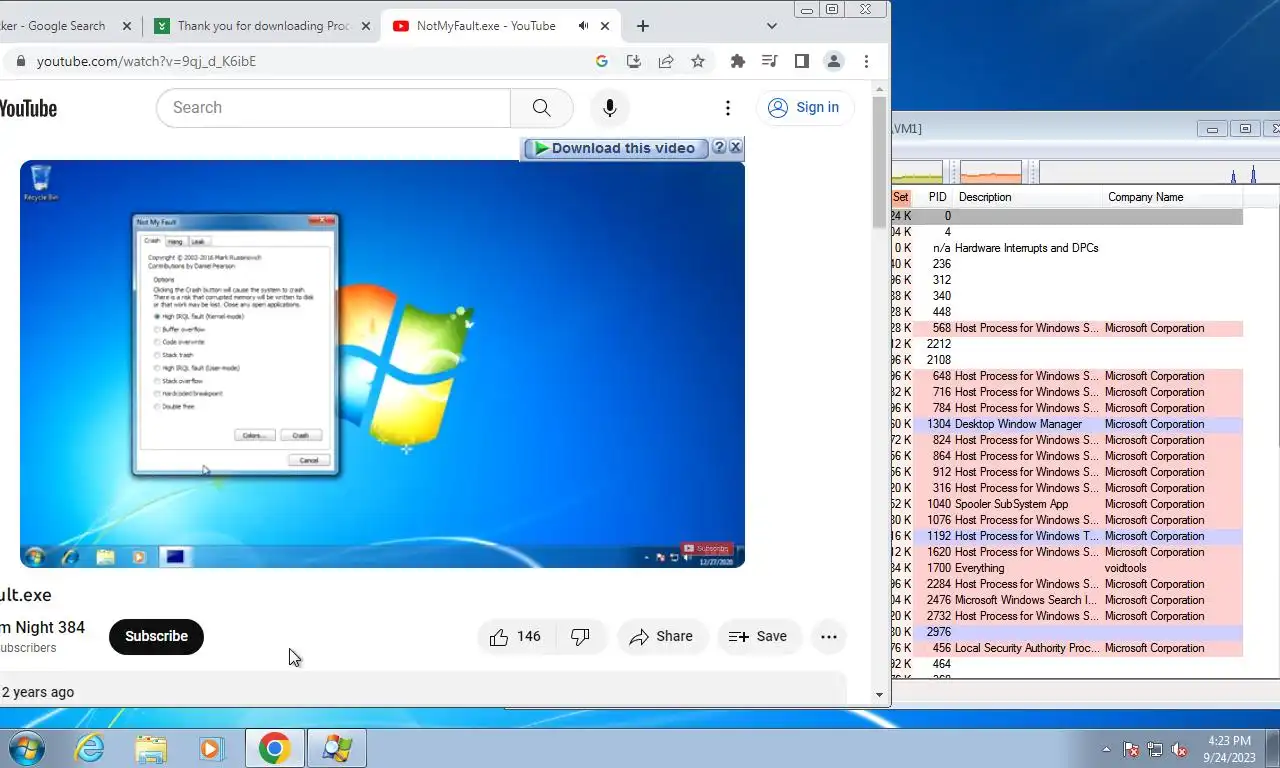Viewport: 1280px width, 768px height.
Task: Click muted volume icon in system tray
Action: pos(1179,749)
